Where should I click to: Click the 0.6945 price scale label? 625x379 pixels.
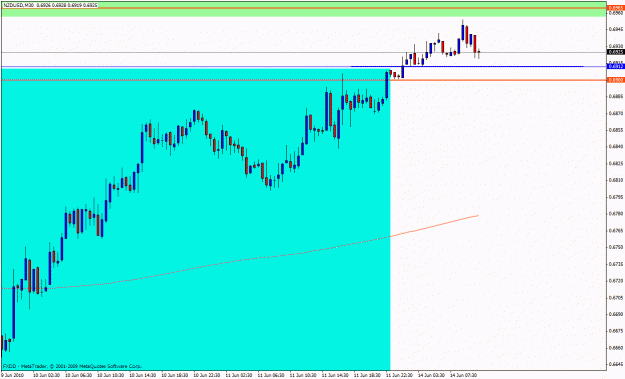tap(616, 29)
